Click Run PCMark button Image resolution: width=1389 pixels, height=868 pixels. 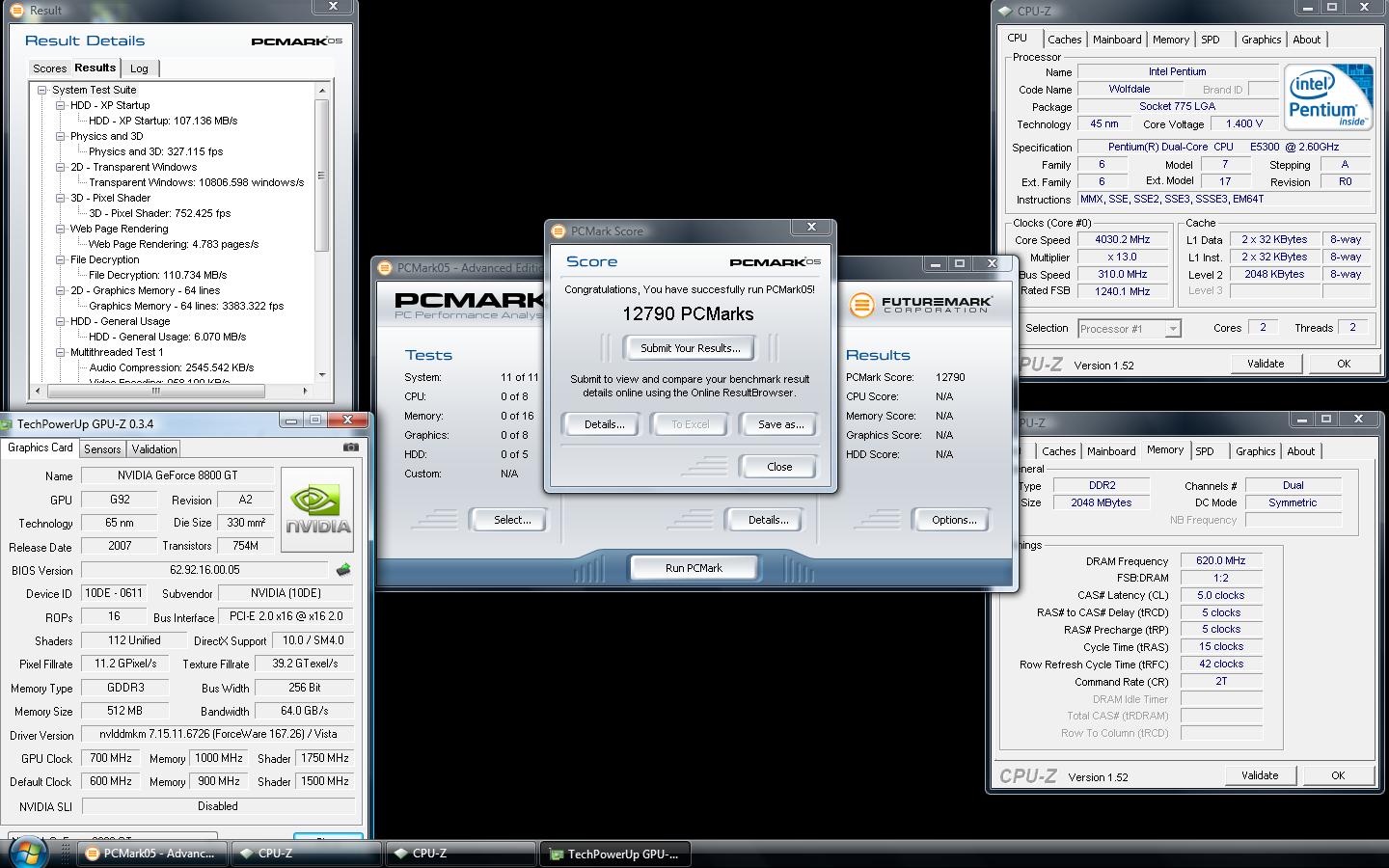[694, 568]
